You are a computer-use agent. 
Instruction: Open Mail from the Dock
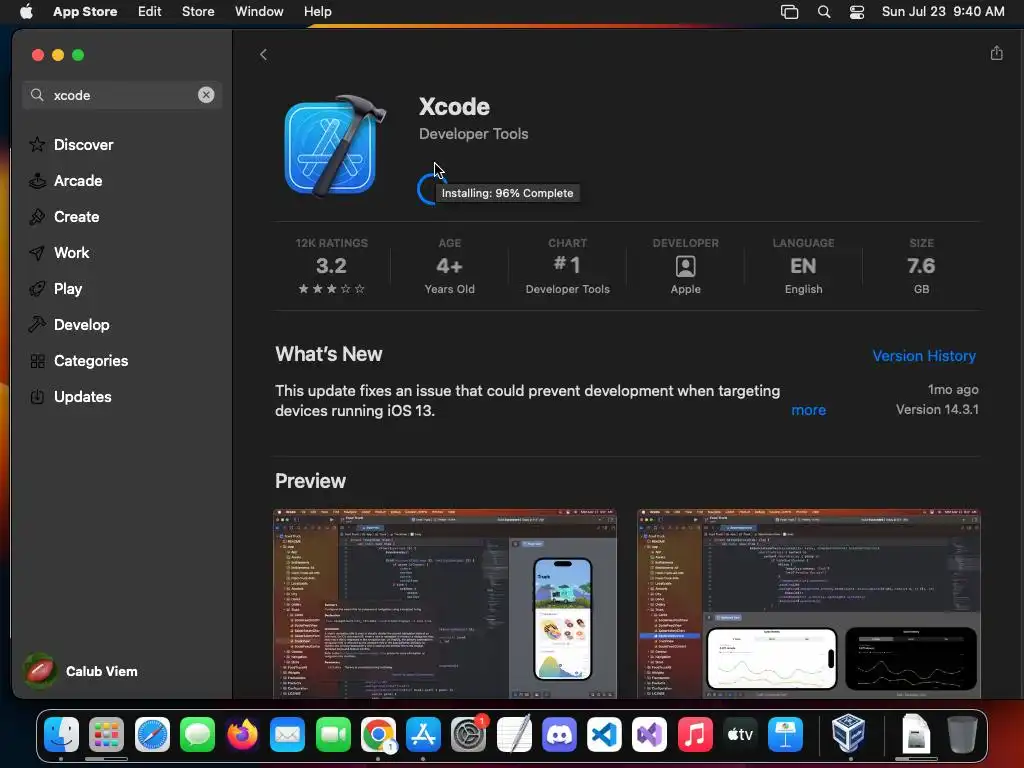tap(287, 734)
